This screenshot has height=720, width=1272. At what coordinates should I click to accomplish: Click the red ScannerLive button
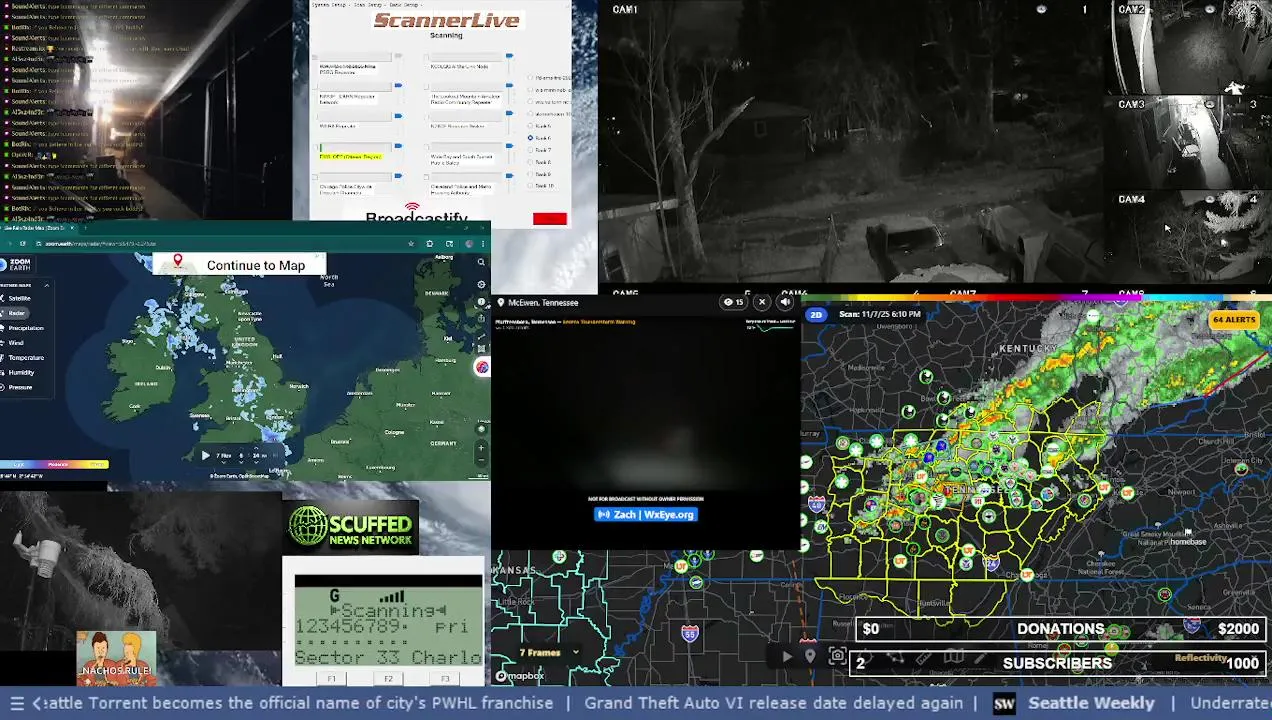click(x=550, y=218)
